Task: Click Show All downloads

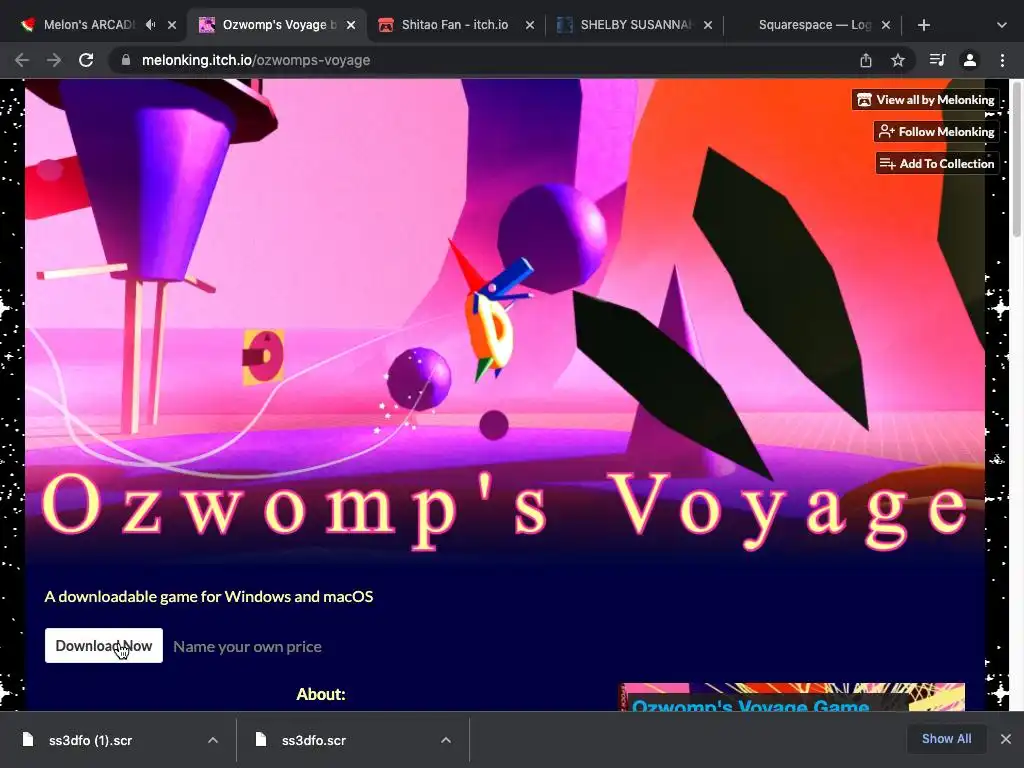Action: pyautogui.click(x=946, y=739)
